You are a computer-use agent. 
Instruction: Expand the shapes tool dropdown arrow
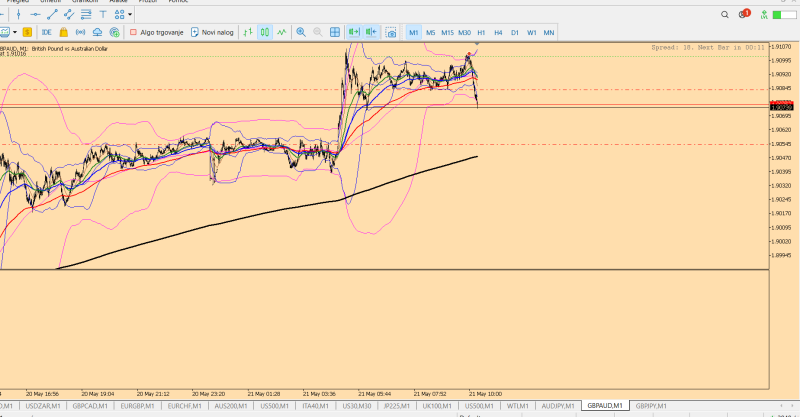pos(130,14)
